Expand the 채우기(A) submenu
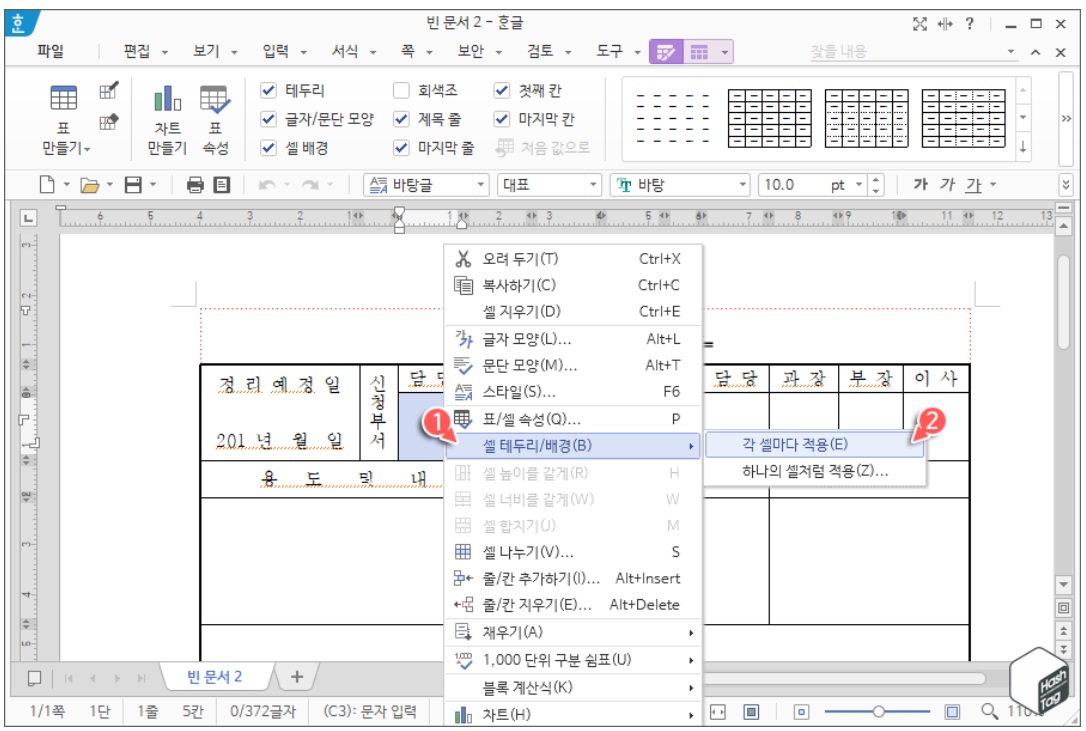This screenshot has width=1086, height=731. click(572, 633)
